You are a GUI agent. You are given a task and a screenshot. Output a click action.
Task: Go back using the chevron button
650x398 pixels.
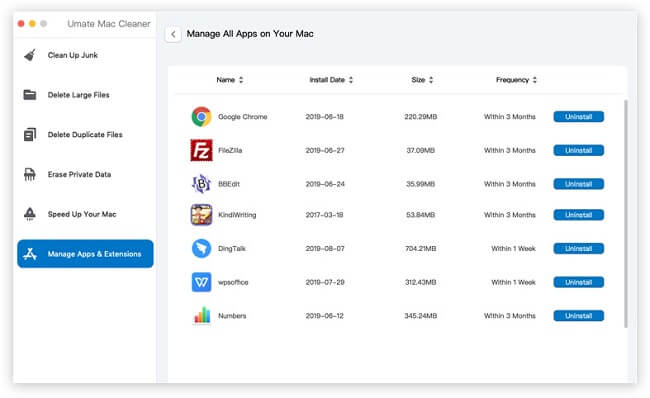173,34
